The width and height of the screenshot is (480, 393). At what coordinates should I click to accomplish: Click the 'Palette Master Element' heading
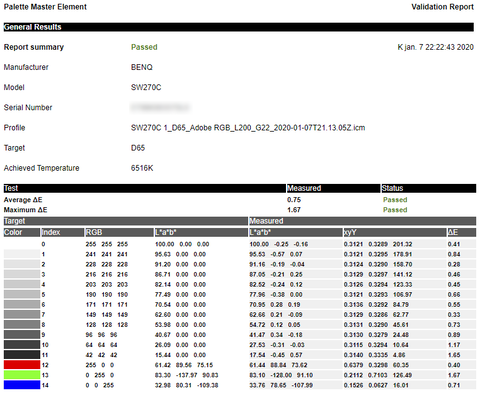(45, 7)
